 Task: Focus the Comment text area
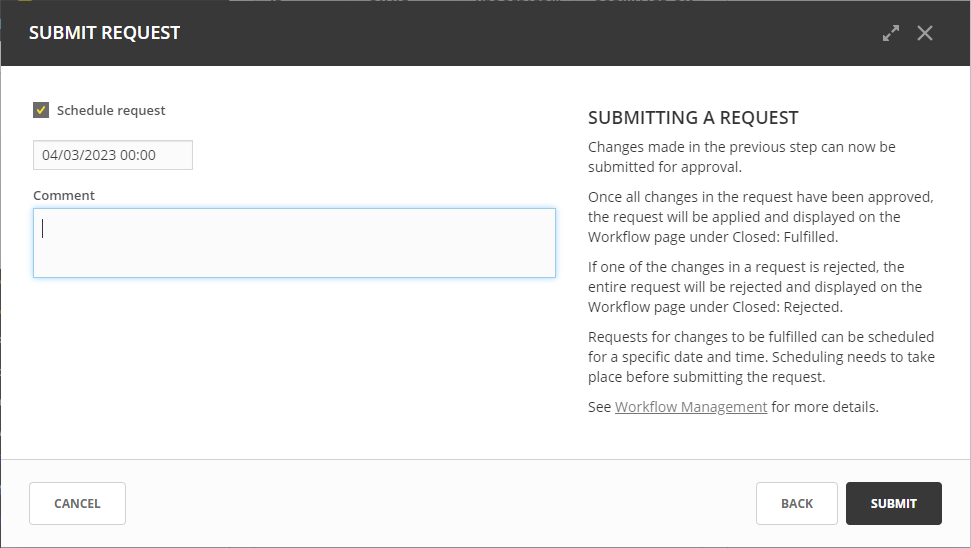click(294, 243)
